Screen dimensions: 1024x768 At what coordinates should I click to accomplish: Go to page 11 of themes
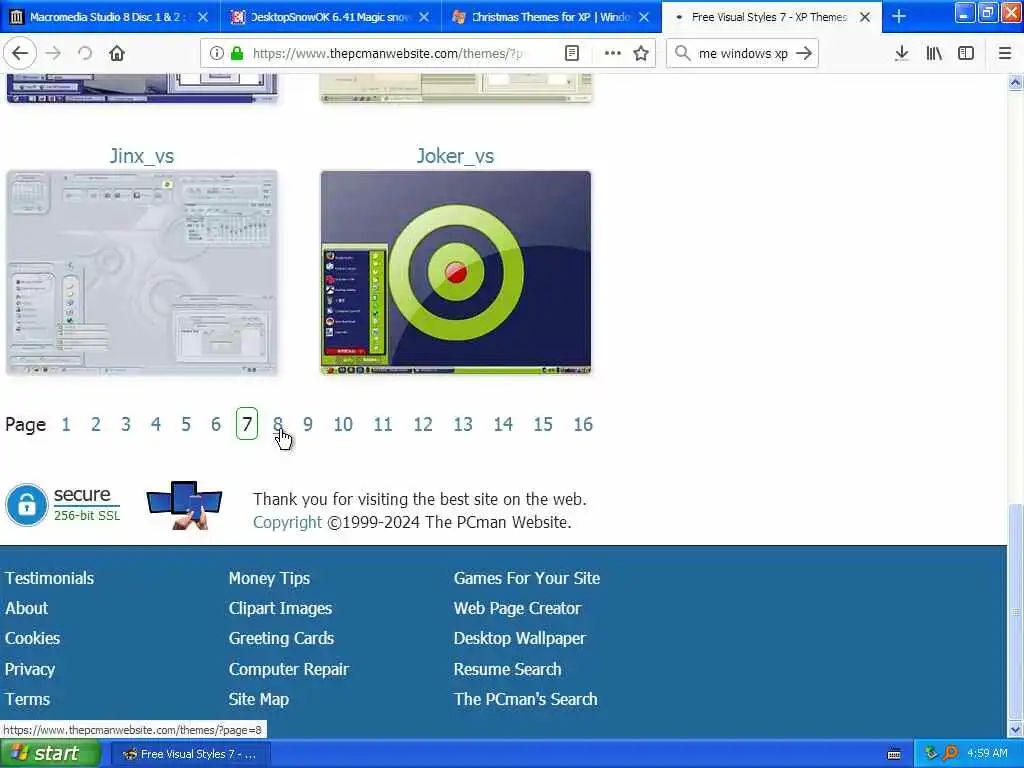383,424
